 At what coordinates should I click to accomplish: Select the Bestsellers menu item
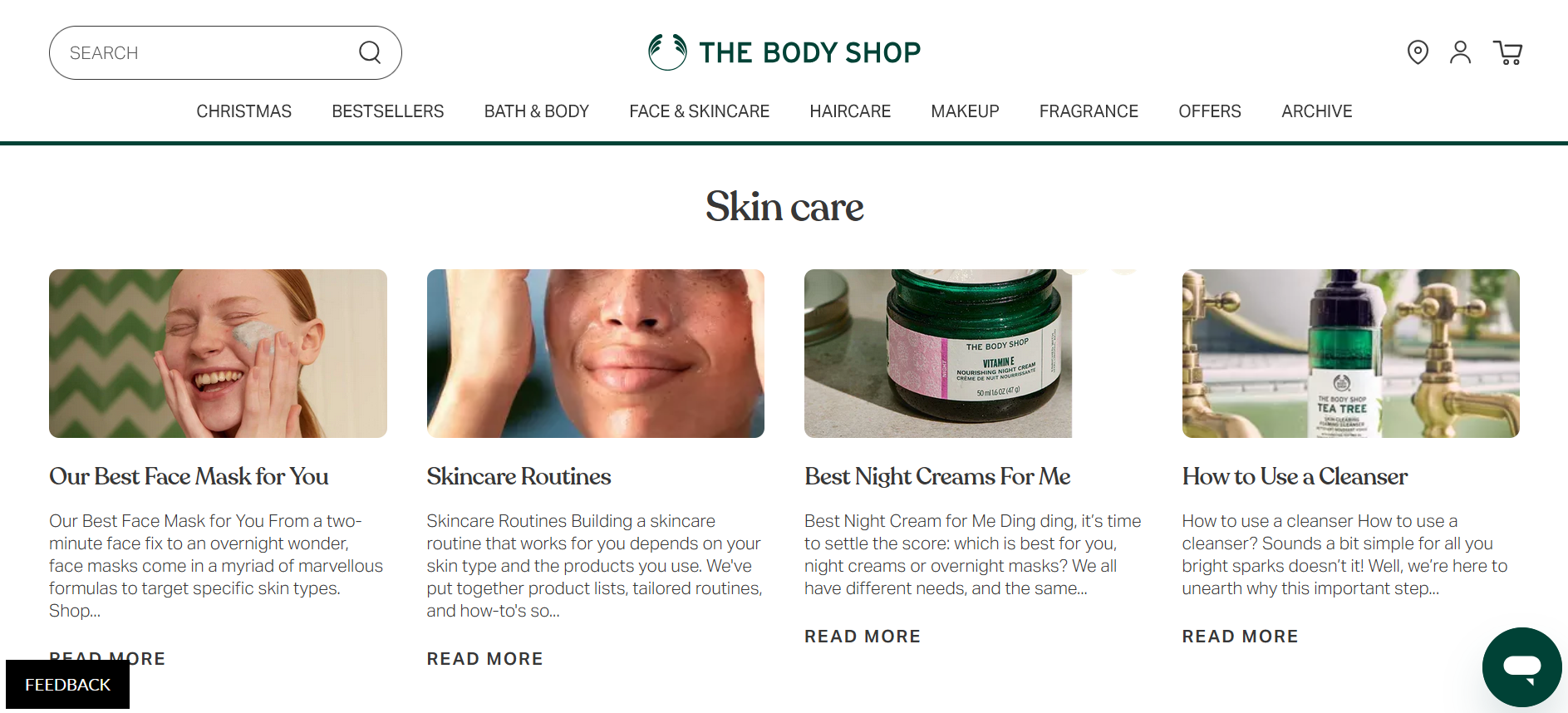388,111
